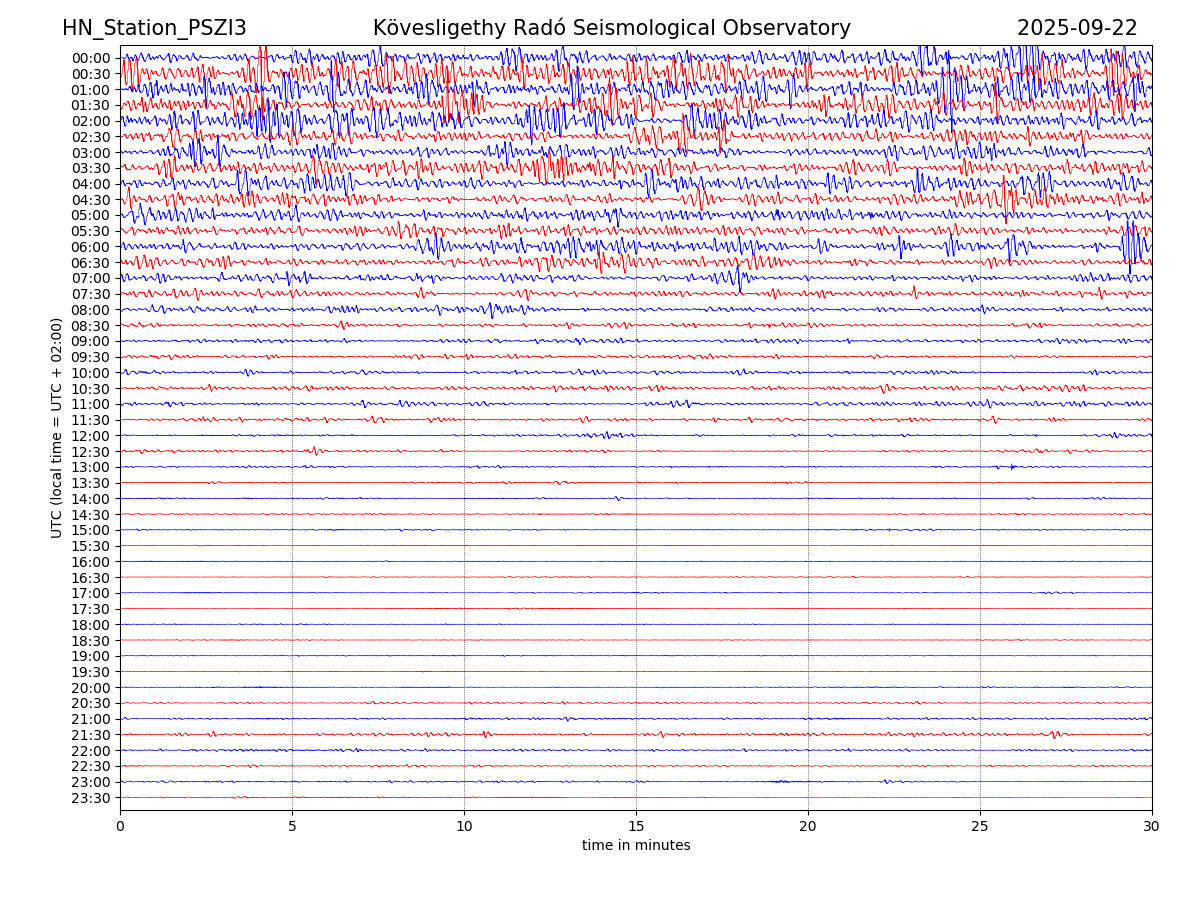Image resolution: width=1200 pixels, height=900 pixels.
Task: Click the HN_Station_PSZI3 station title
Action: (x=154, y=28)
